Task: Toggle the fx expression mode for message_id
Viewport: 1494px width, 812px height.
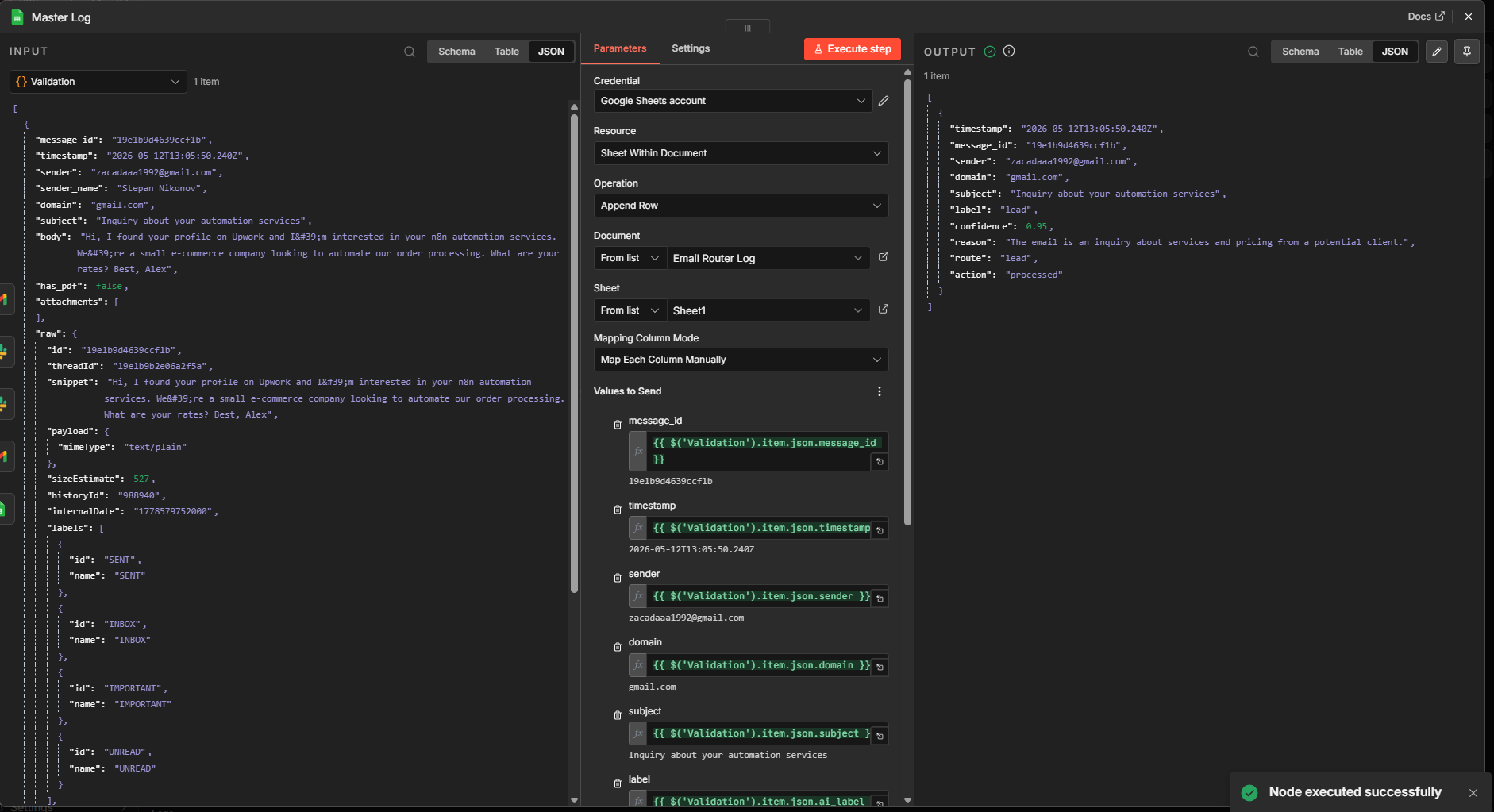Action: tap(638, 451)
